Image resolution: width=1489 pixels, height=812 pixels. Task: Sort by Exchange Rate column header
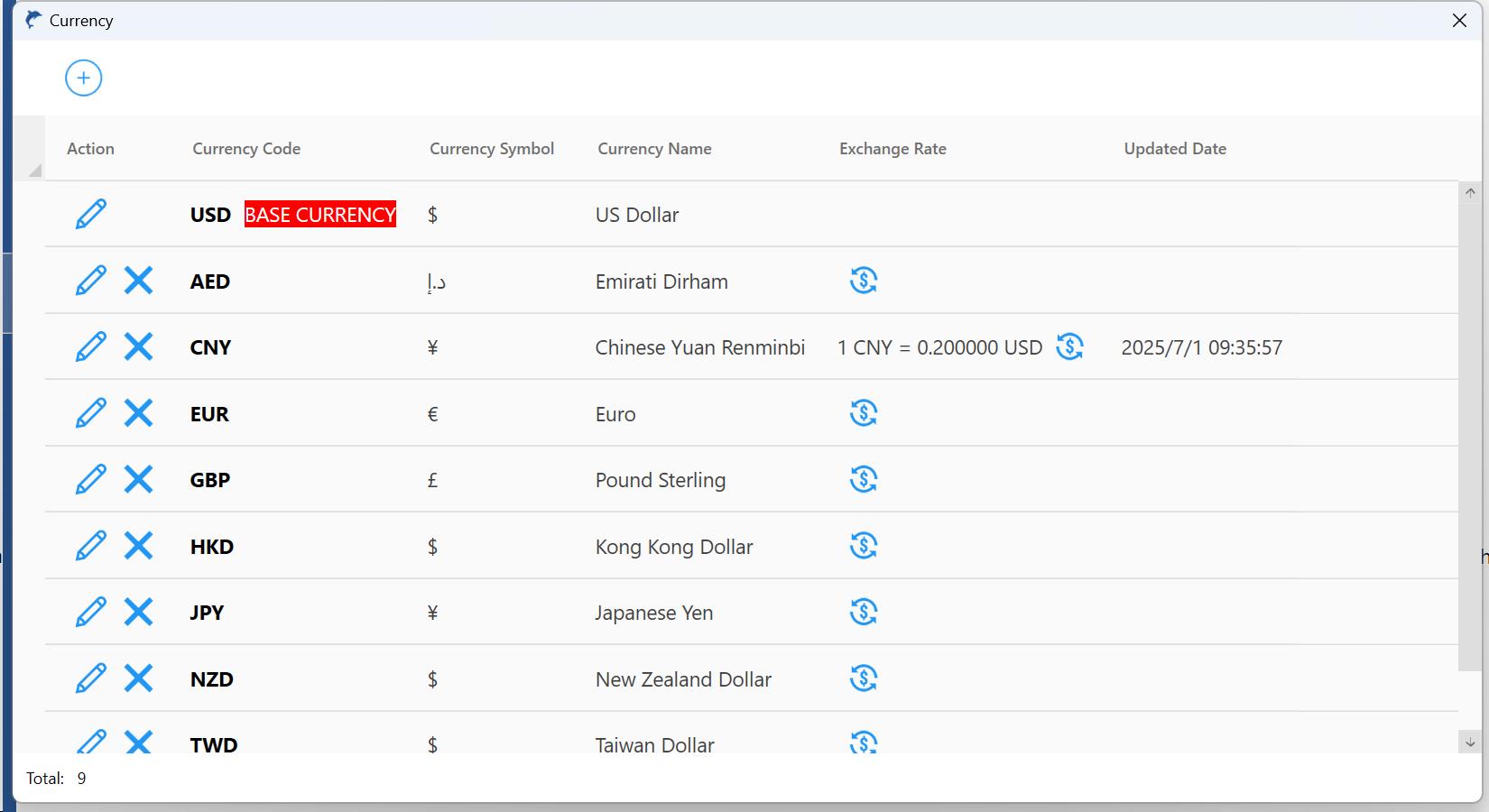(x=892, y=149)
